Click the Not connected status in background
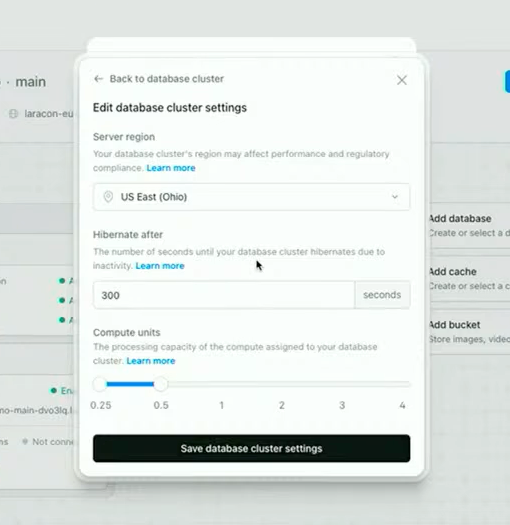510x525 pixels. click(x=49, y=442)
